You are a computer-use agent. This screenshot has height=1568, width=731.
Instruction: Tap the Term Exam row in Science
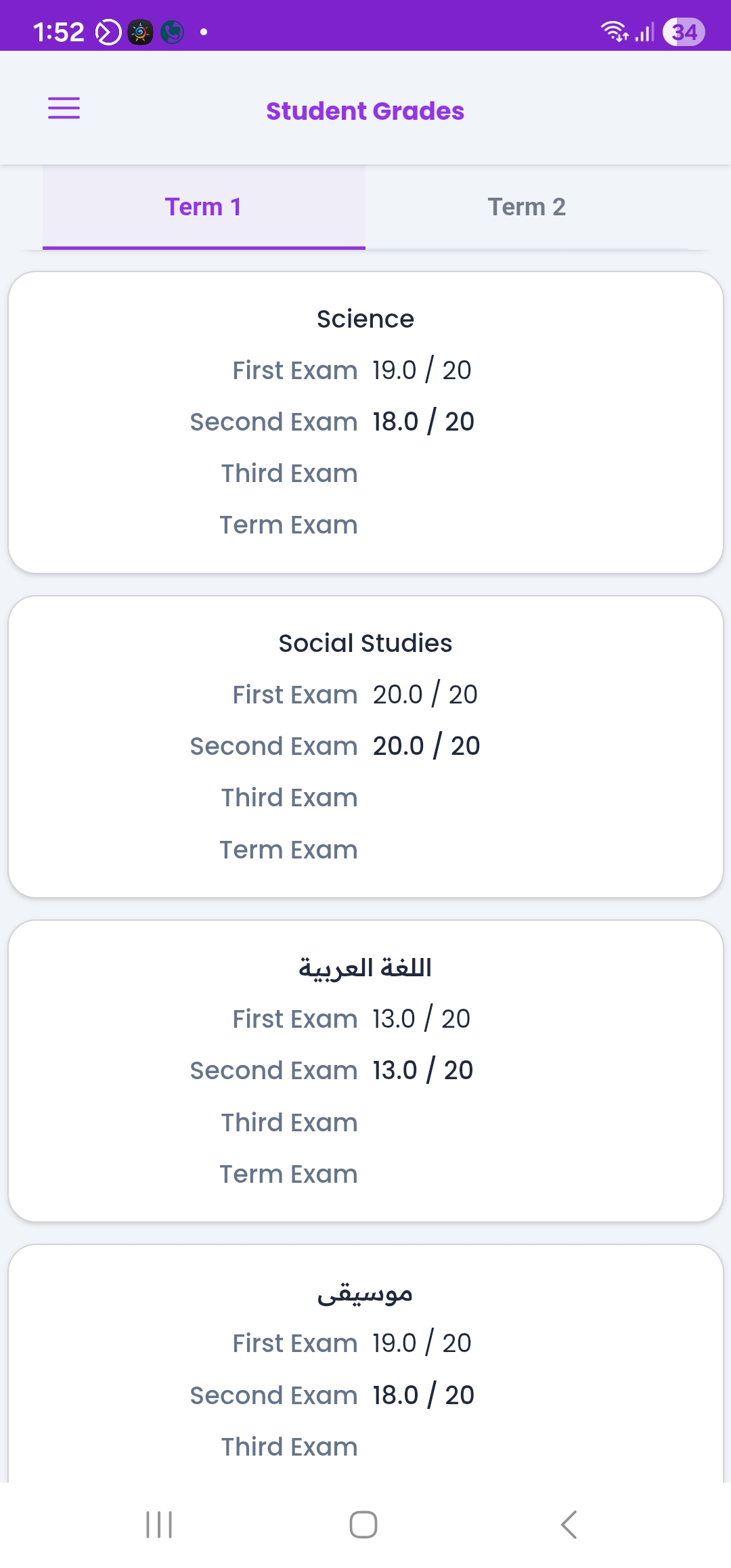(x=289, y=525)
